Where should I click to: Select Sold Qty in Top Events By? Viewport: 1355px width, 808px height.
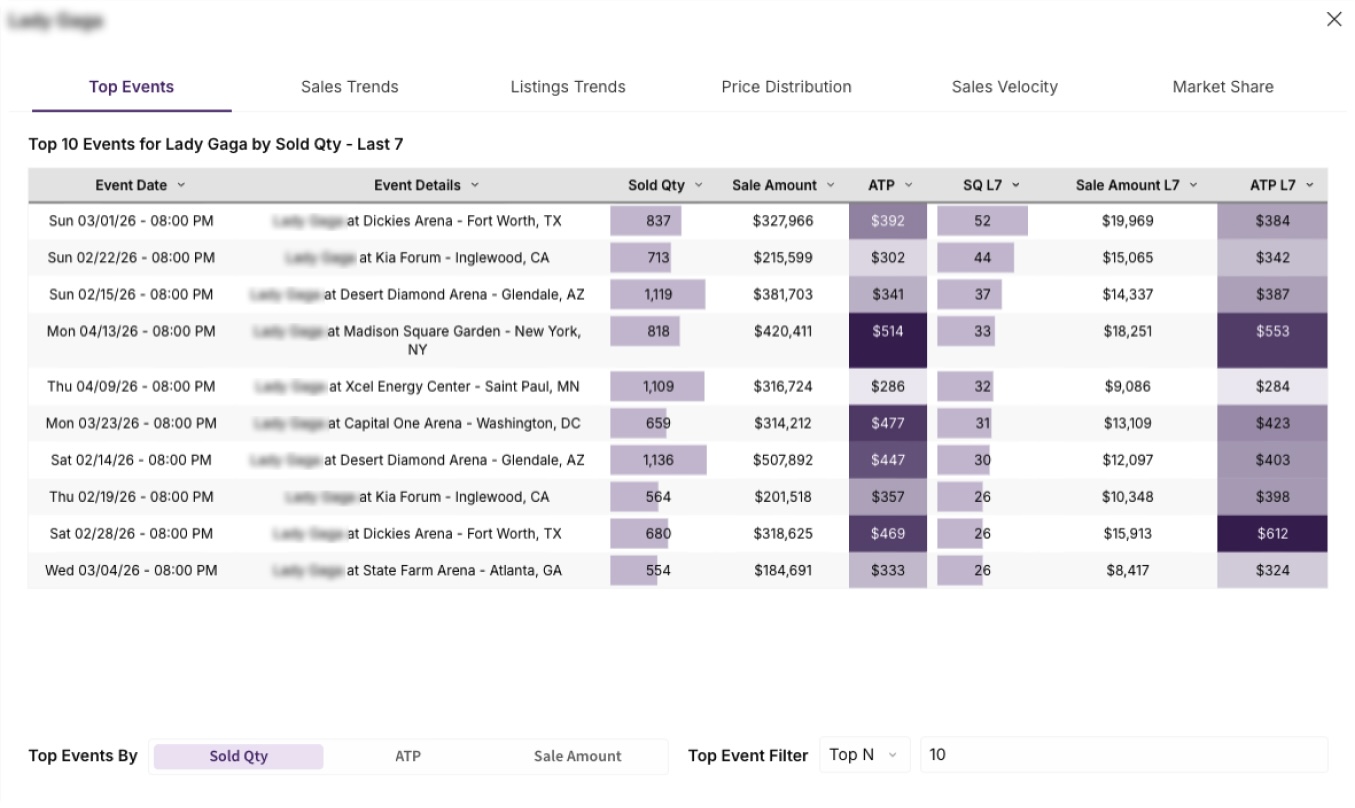[x=238, y=756]
